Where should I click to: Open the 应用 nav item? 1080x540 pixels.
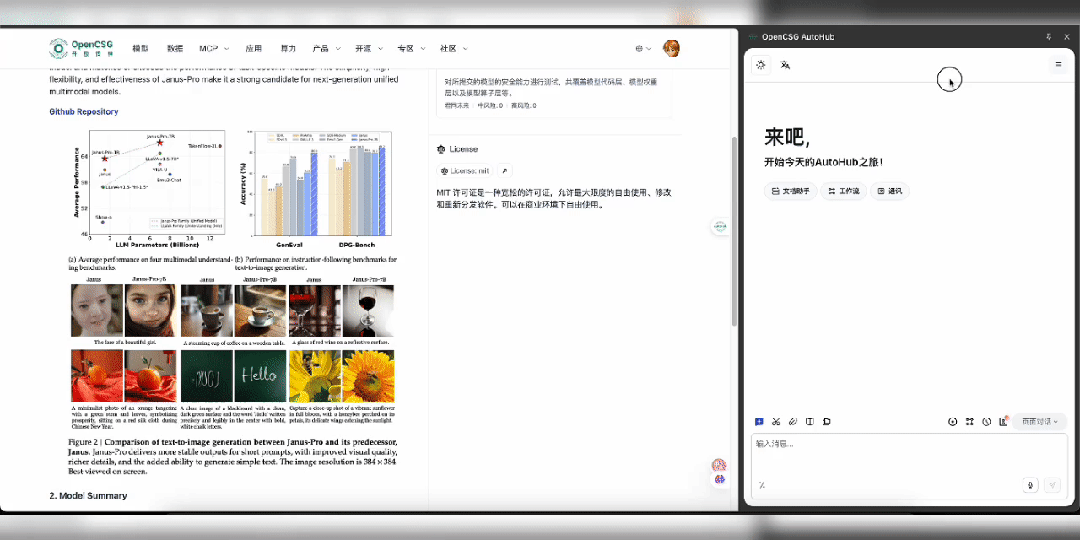pos(253,49)
